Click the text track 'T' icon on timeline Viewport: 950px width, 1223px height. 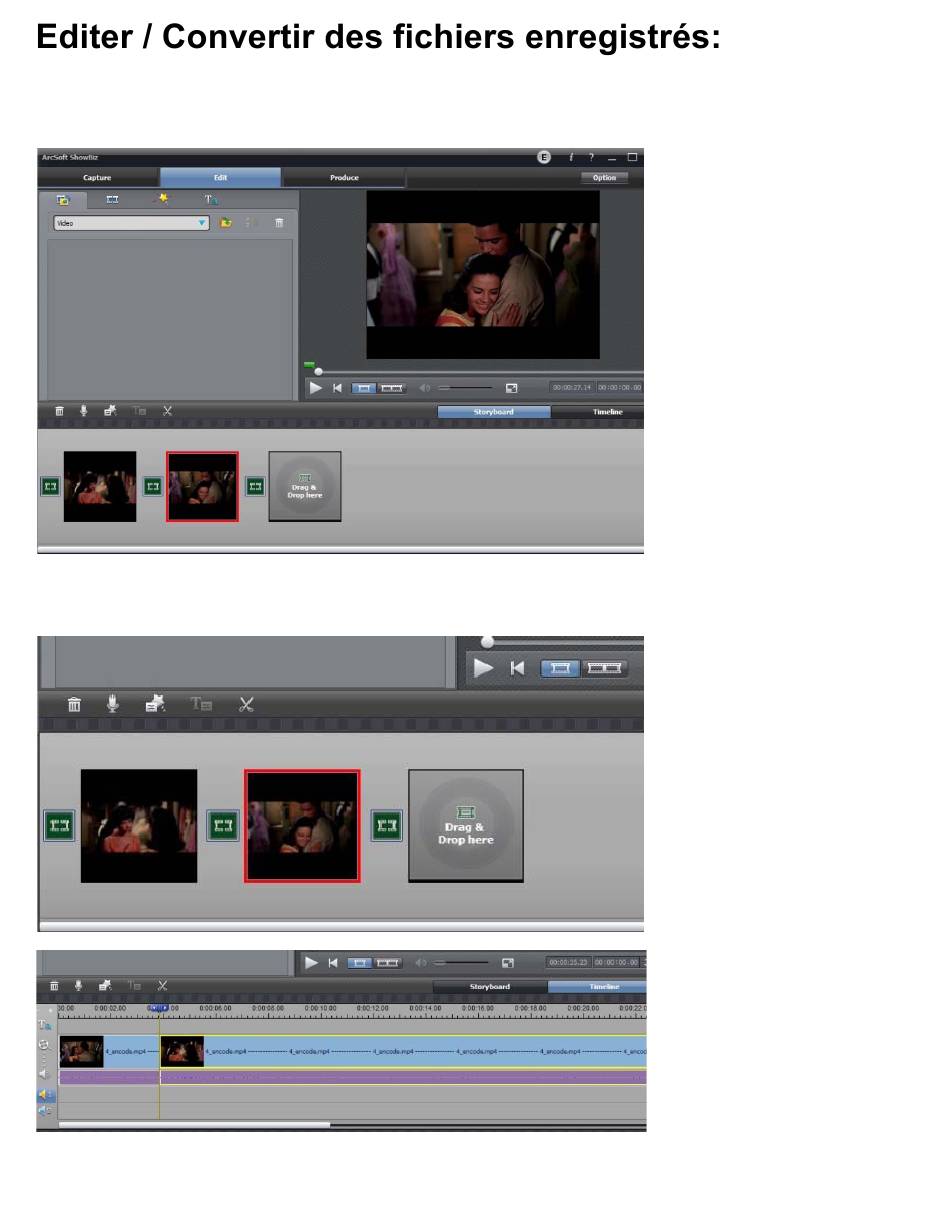[x=45, y=1025]
